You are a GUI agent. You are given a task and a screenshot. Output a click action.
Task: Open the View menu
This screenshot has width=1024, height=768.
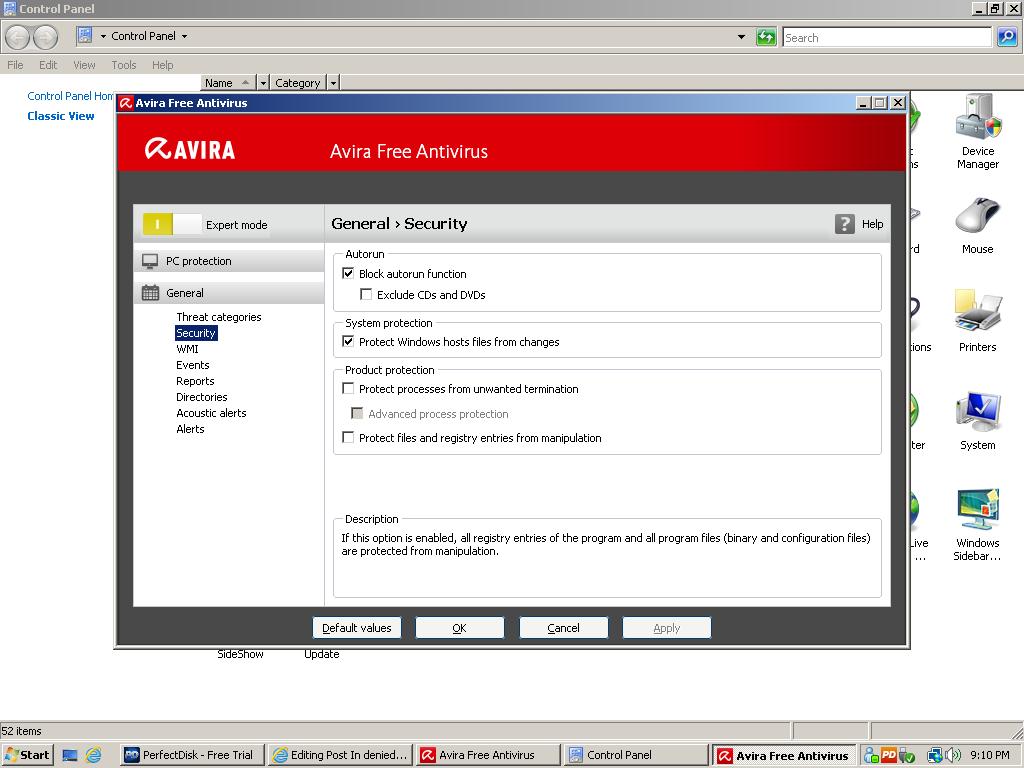[84, 65]
